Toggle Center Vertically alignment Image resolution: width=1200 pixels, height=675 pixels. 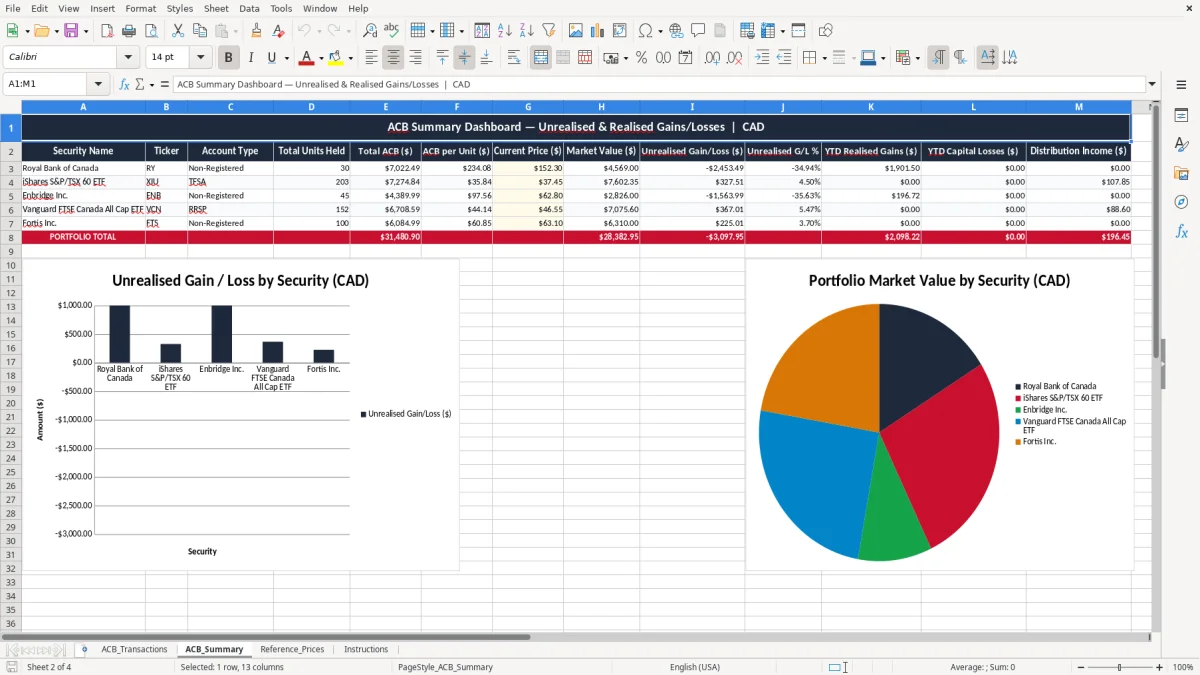coord(464,58)
